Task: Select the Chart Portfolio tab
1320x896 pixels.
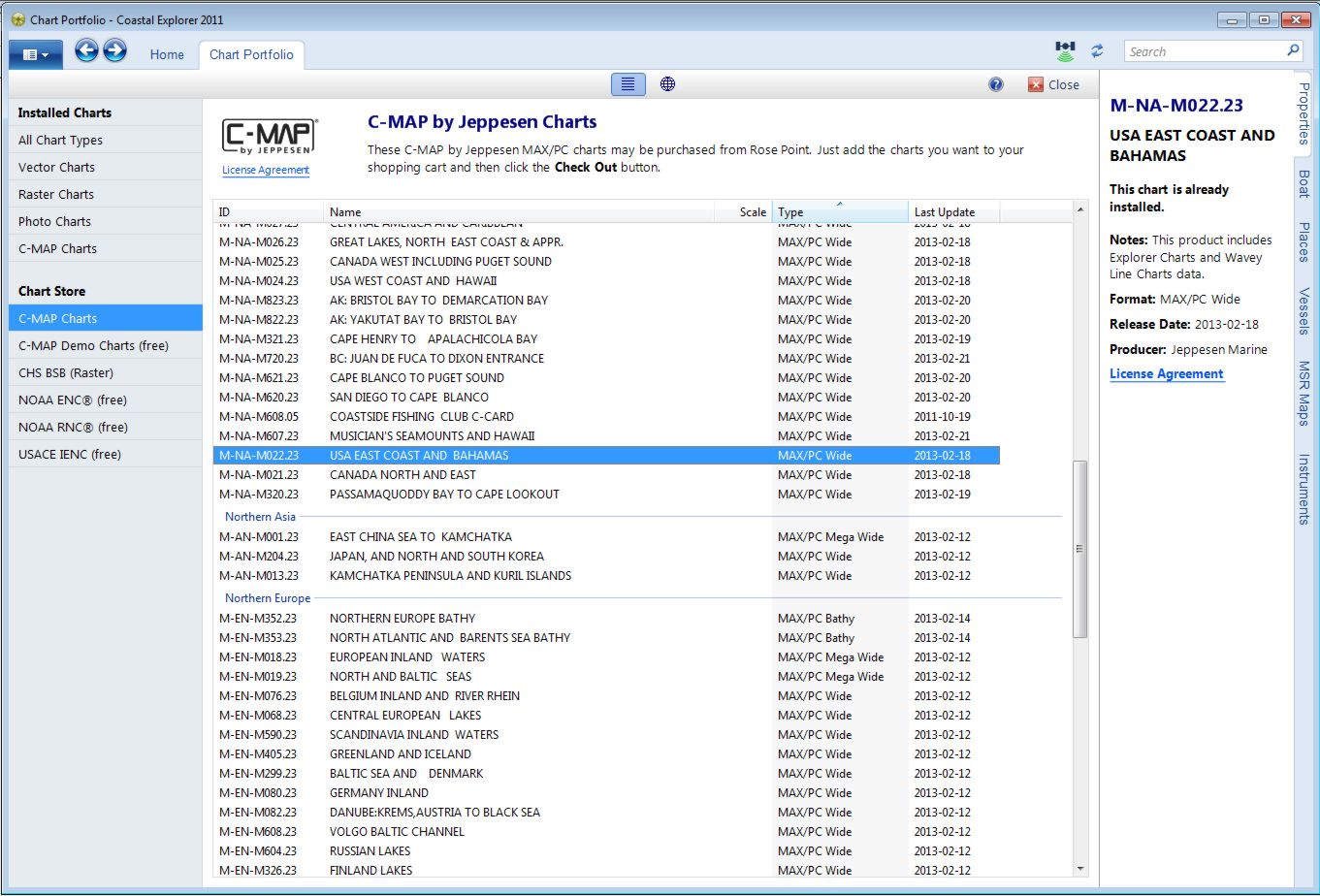Action: [251, 55]
